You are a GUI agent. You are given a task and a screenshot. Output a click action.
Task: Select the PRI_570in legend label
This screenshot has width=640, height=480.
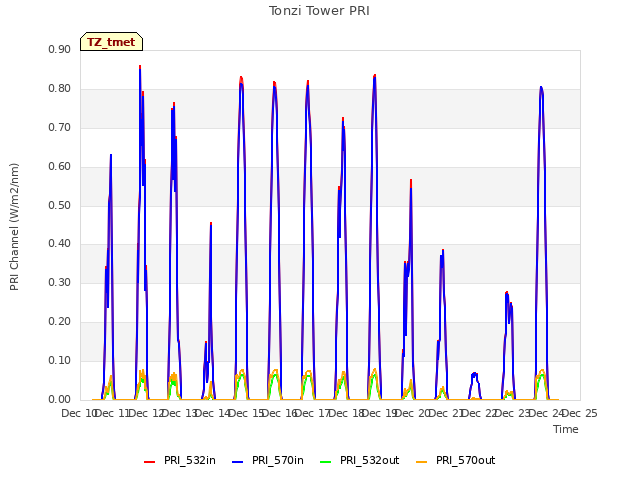[278, 460]
